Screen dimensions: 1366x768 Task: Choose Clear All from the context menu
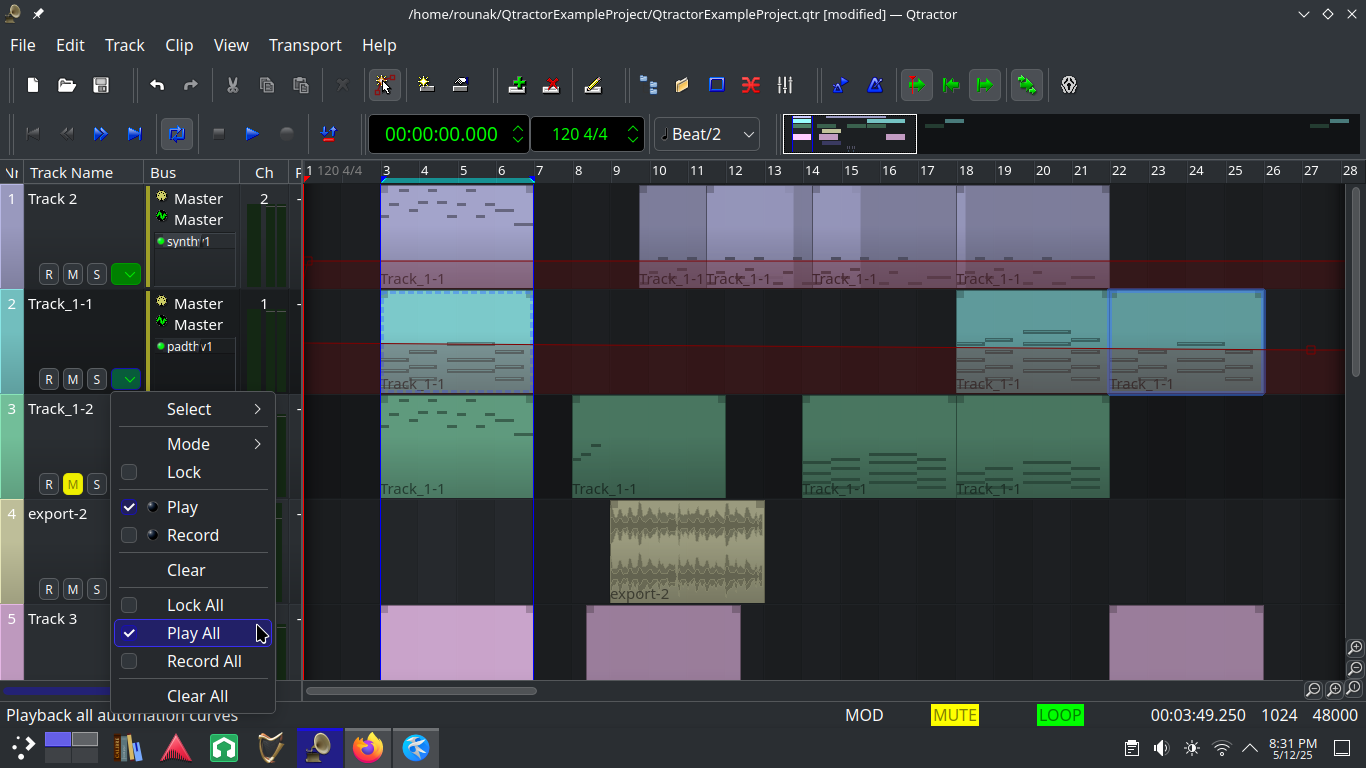(197, 695)
